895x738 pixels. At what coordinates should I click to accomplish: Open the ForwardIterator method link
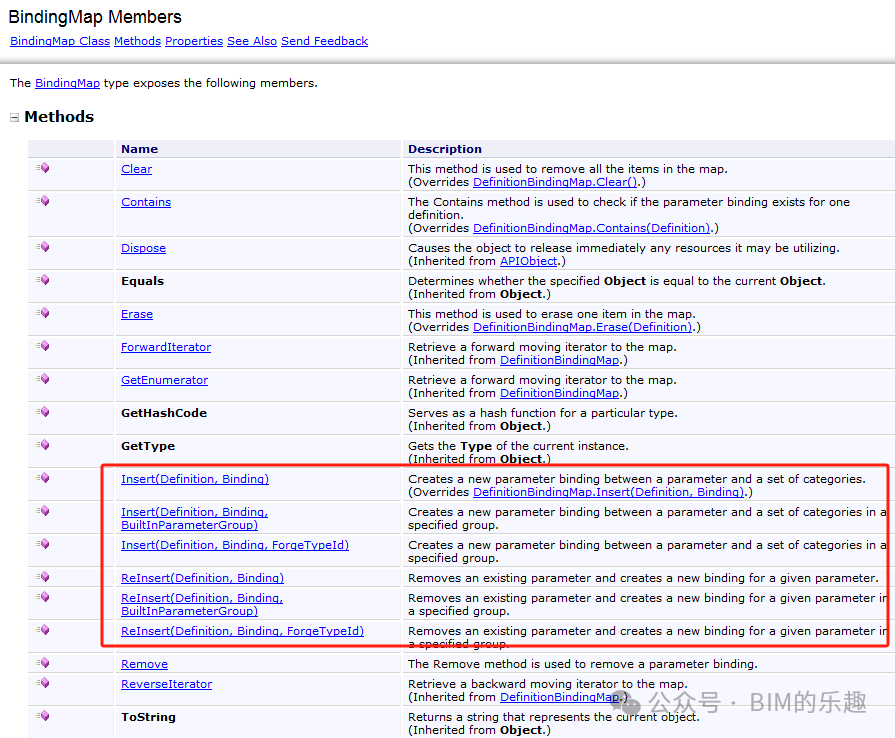click(x=166, y=347)
